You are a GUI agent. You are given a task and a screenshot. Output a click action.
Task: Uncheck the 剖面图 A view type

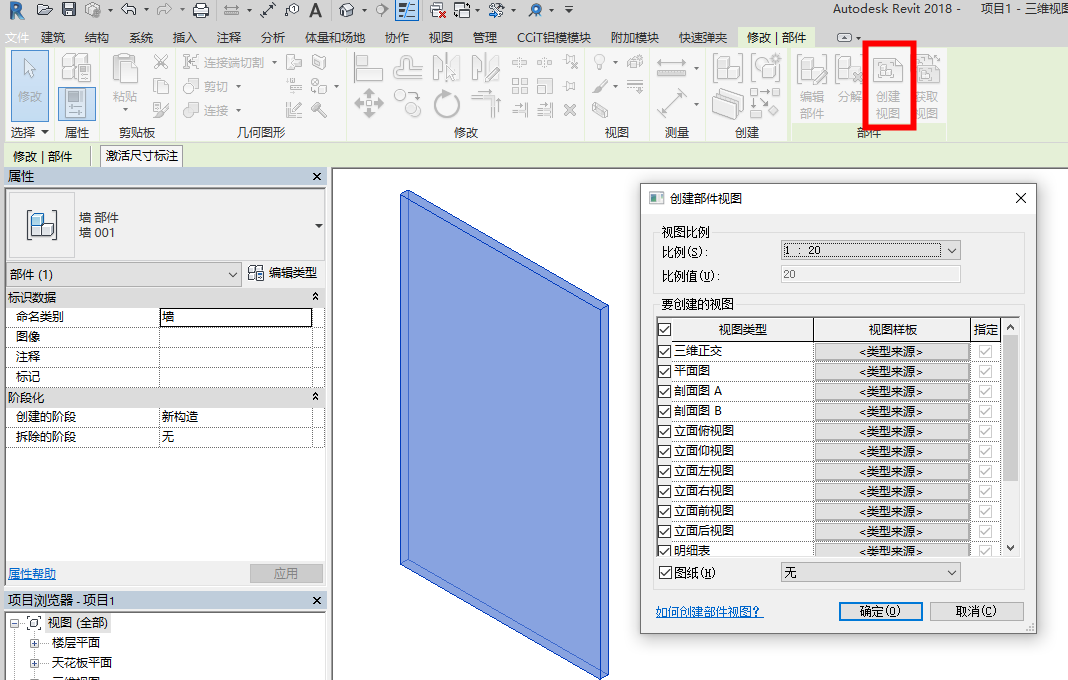[x=665, y=391]
